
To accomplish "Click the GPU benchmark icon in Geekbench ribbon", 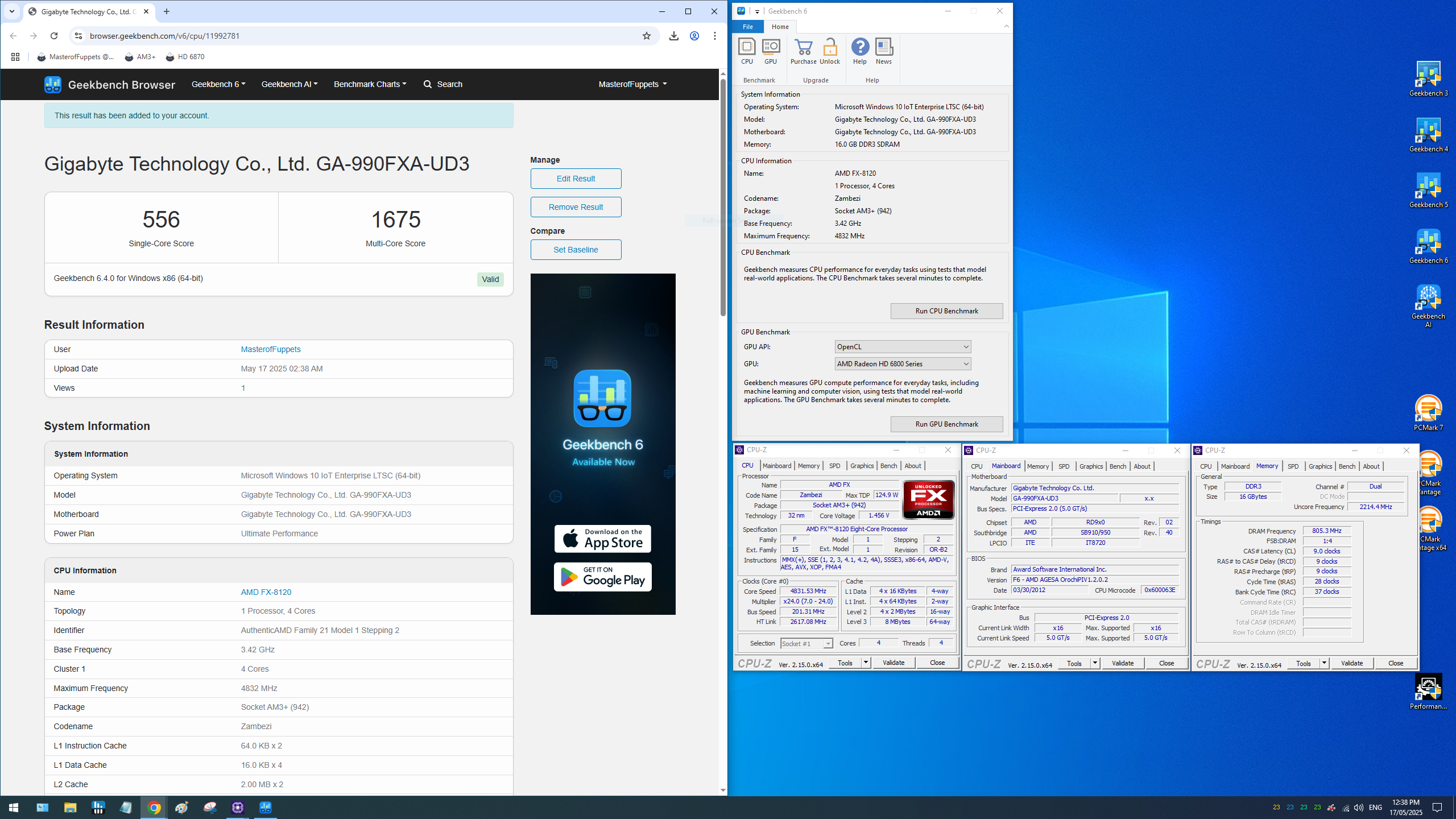I will coord(771,51).
